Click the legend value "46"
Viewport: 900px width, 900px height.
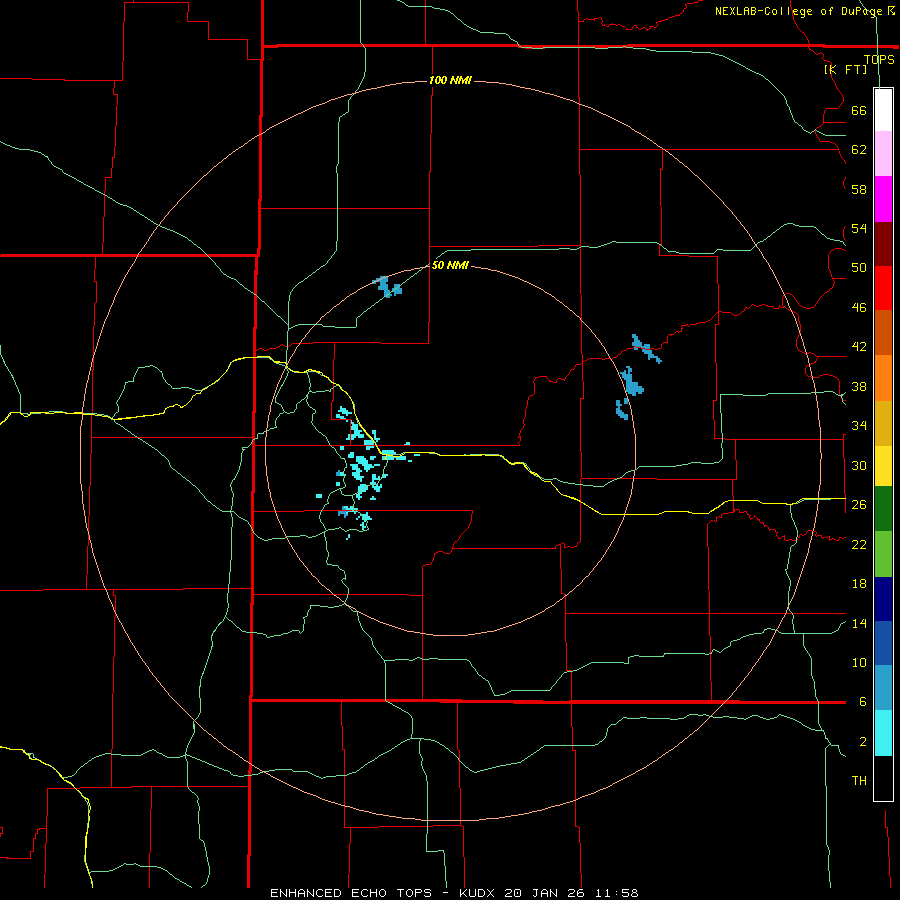(859, 308)
